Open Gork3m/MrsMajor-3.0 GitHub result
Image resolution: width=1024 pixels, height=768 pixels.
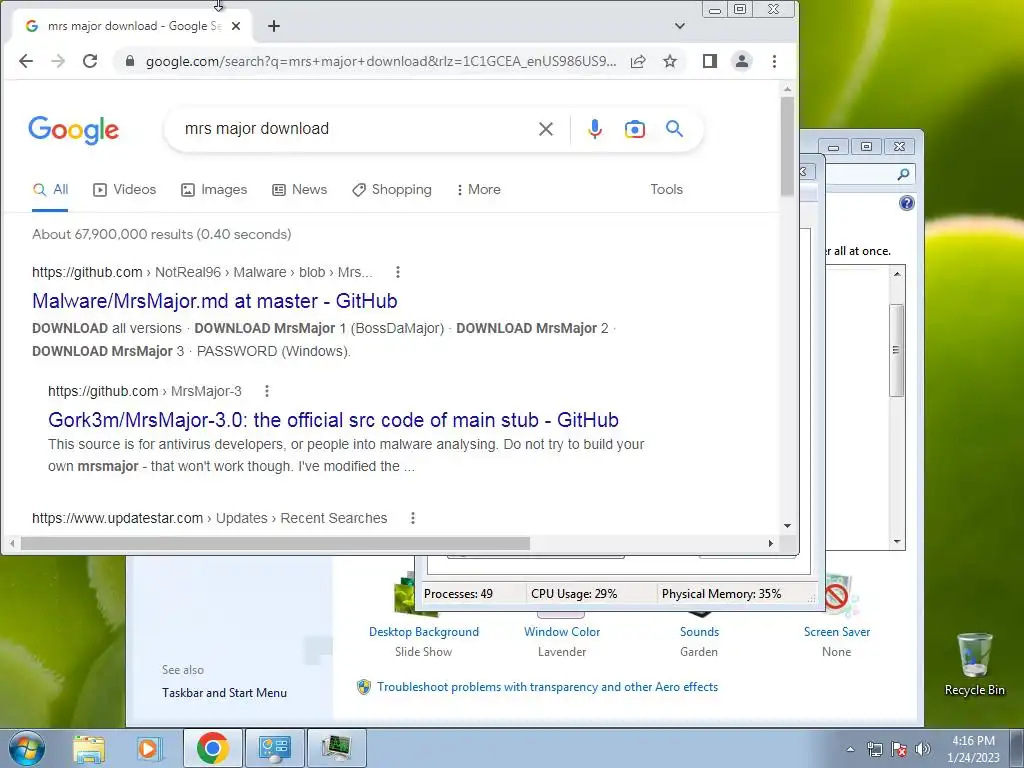(x=333, y=420)
